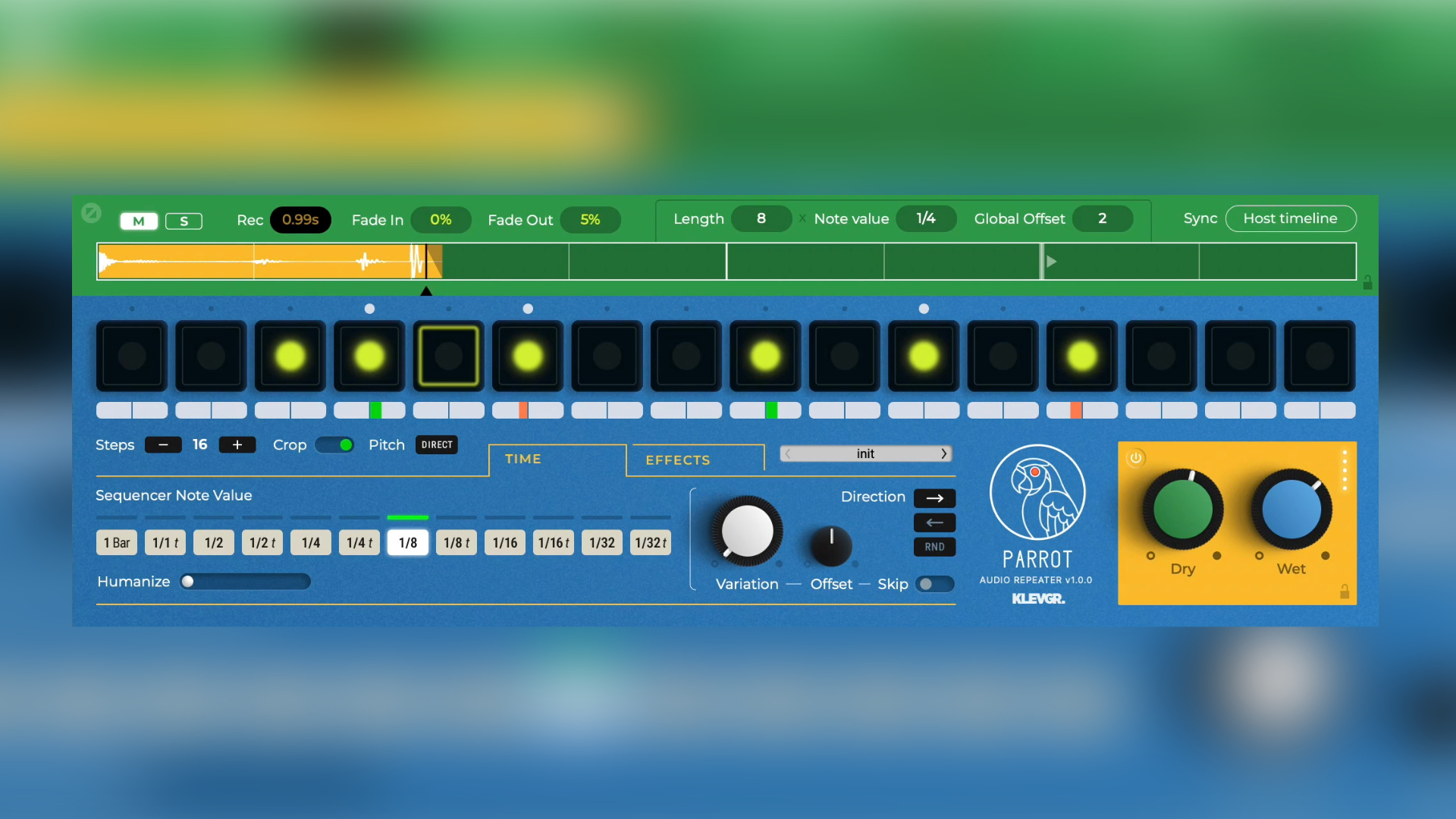Image resolution: width=1456 pixels, height=819 pixels.
Task: Enable the first sequencer step pad
Action: pyautogui.click(x=132, y=356)
